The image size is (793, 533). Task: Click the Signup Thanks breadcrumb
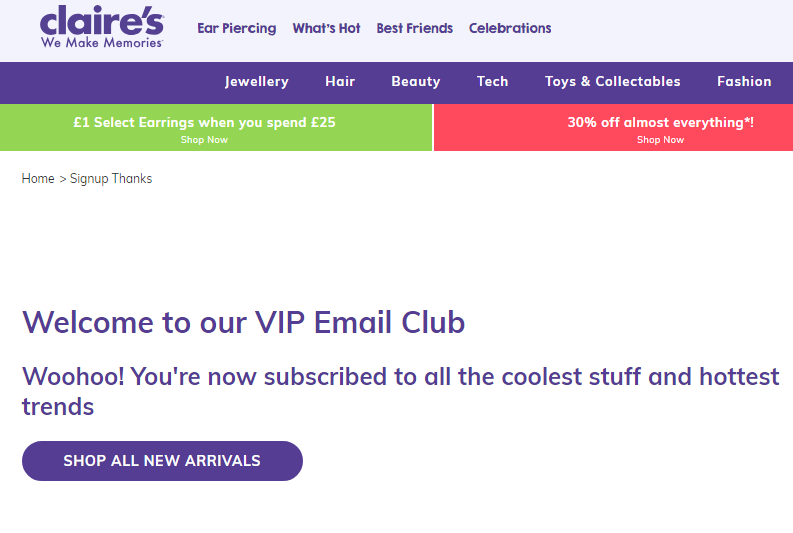(x=111, y=179)
